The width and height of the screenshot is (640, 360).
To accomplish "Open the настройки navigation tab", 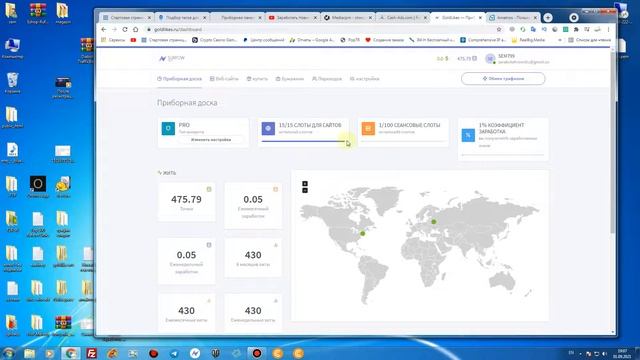I will pyautogui.click(x=364, y=79).
